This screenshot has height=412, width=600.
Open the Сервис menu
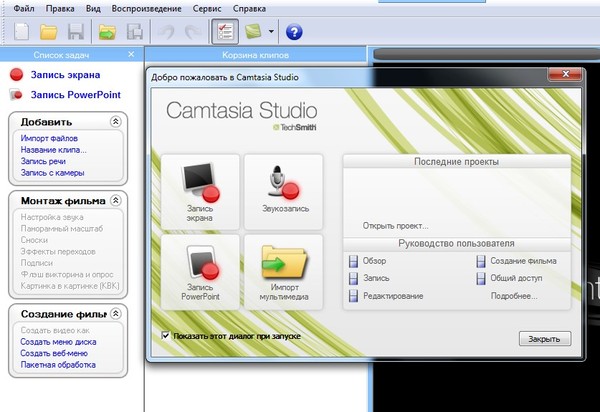coord(207,8)
